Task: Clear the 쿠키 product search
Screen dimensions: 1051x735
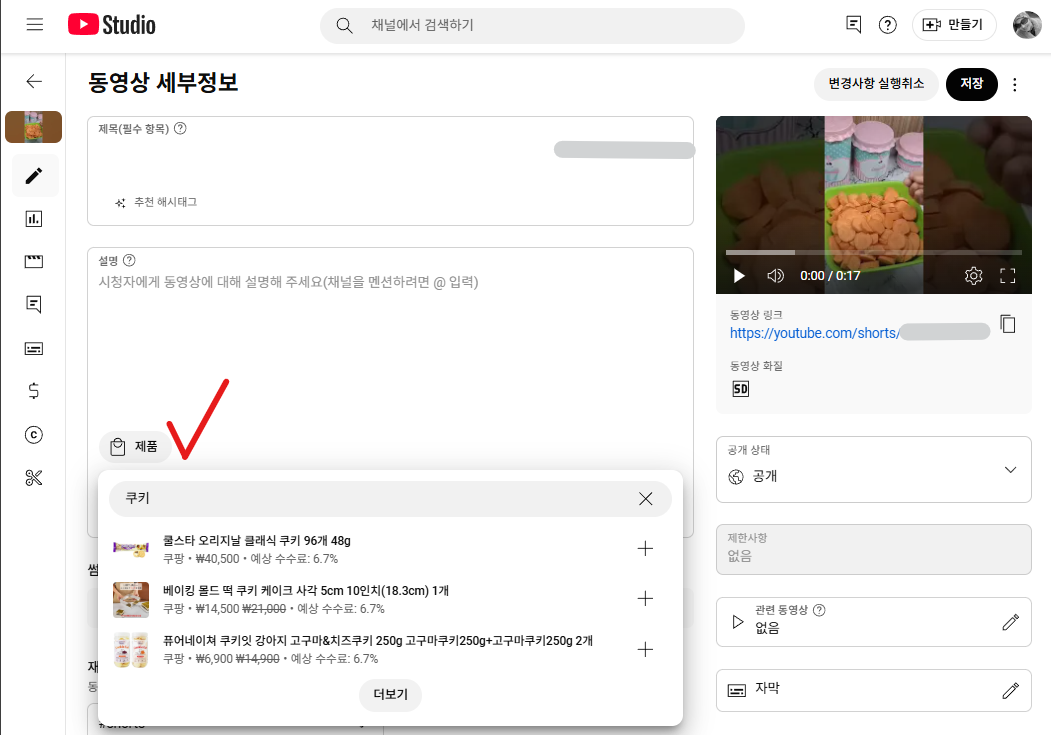Action: pos(645,498)
